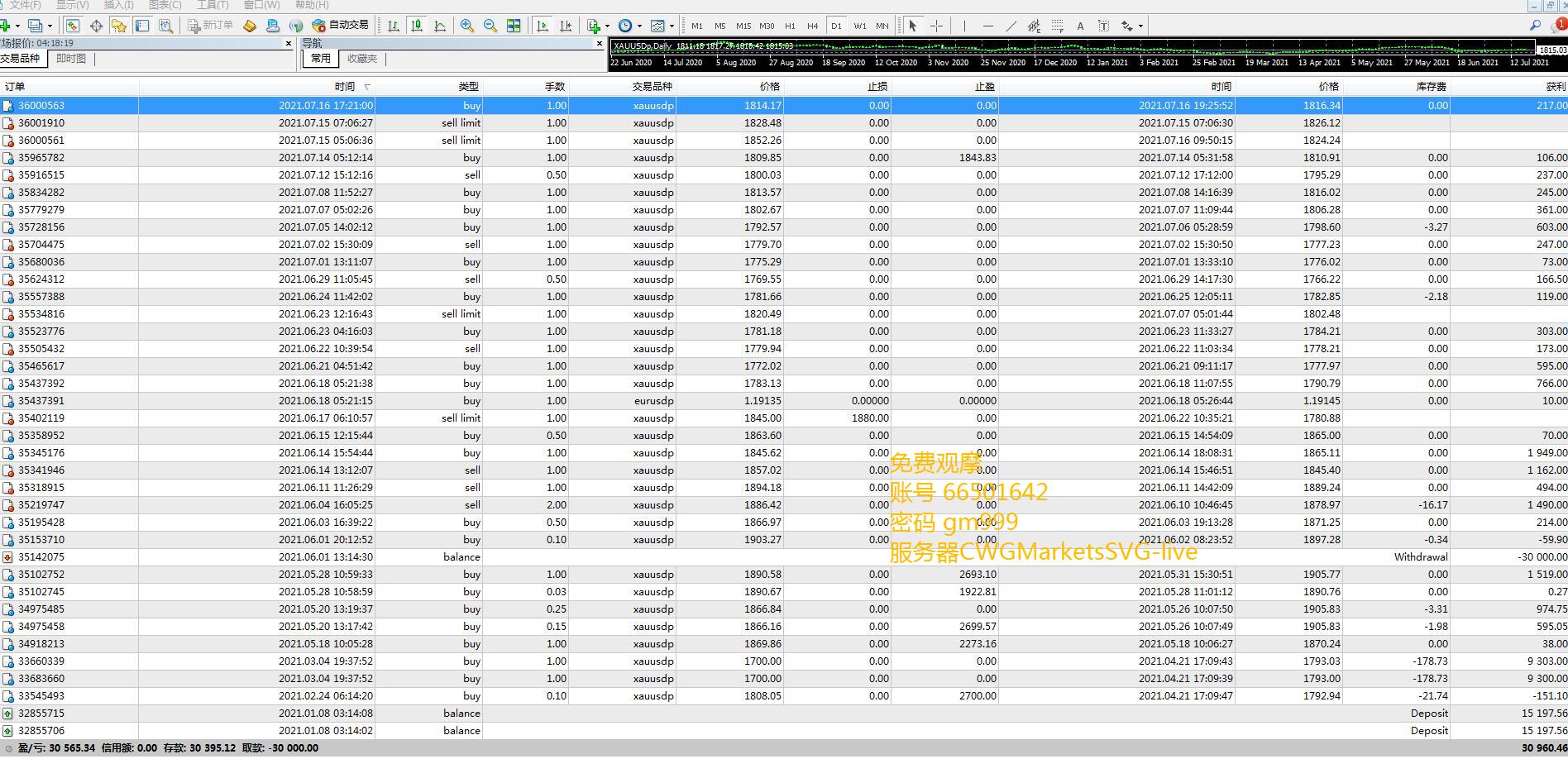Switch to the 收藏夹 tab in Navigator

click(x=362, y=59)
